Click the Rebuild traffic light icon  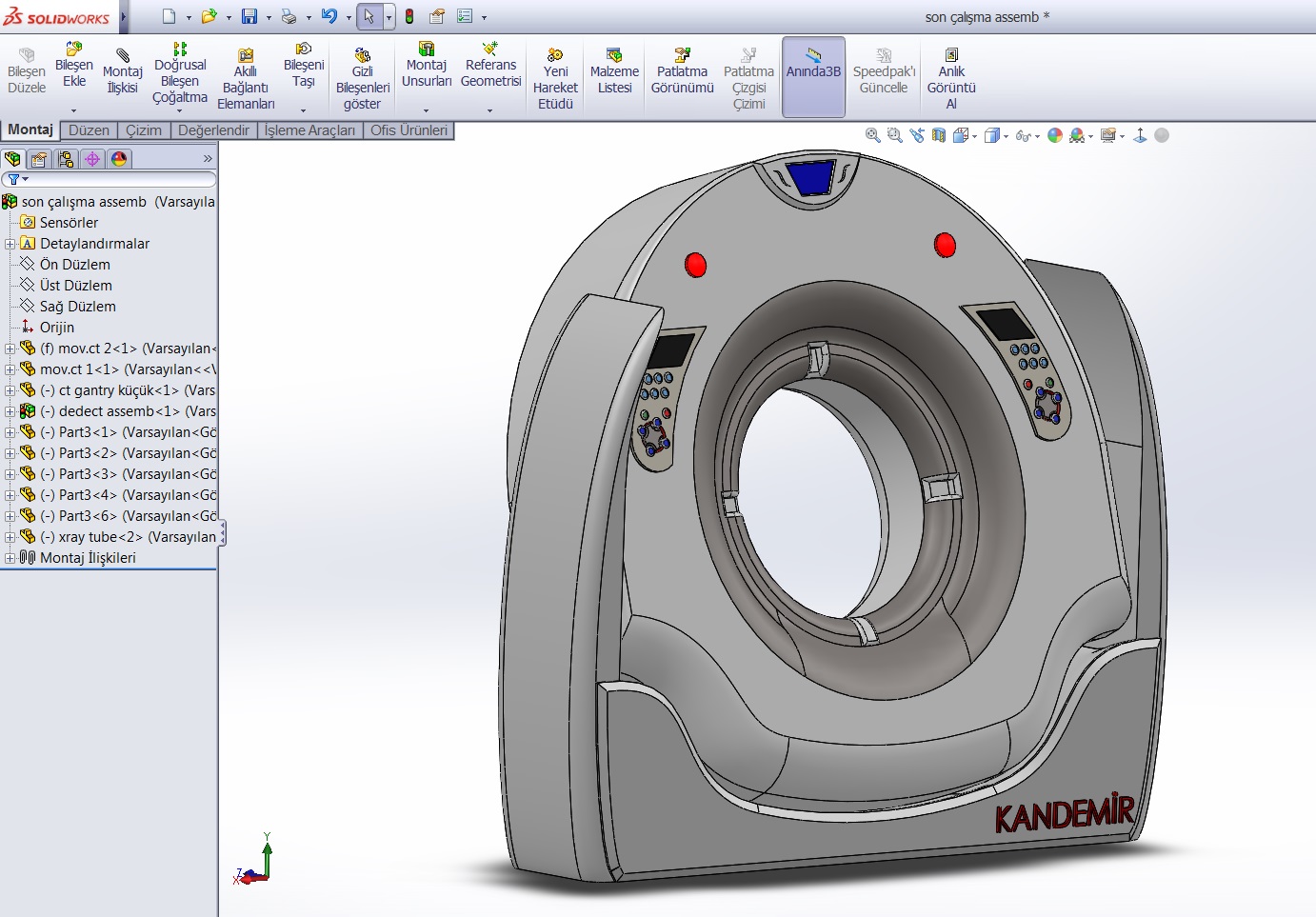tap(409, 16)
